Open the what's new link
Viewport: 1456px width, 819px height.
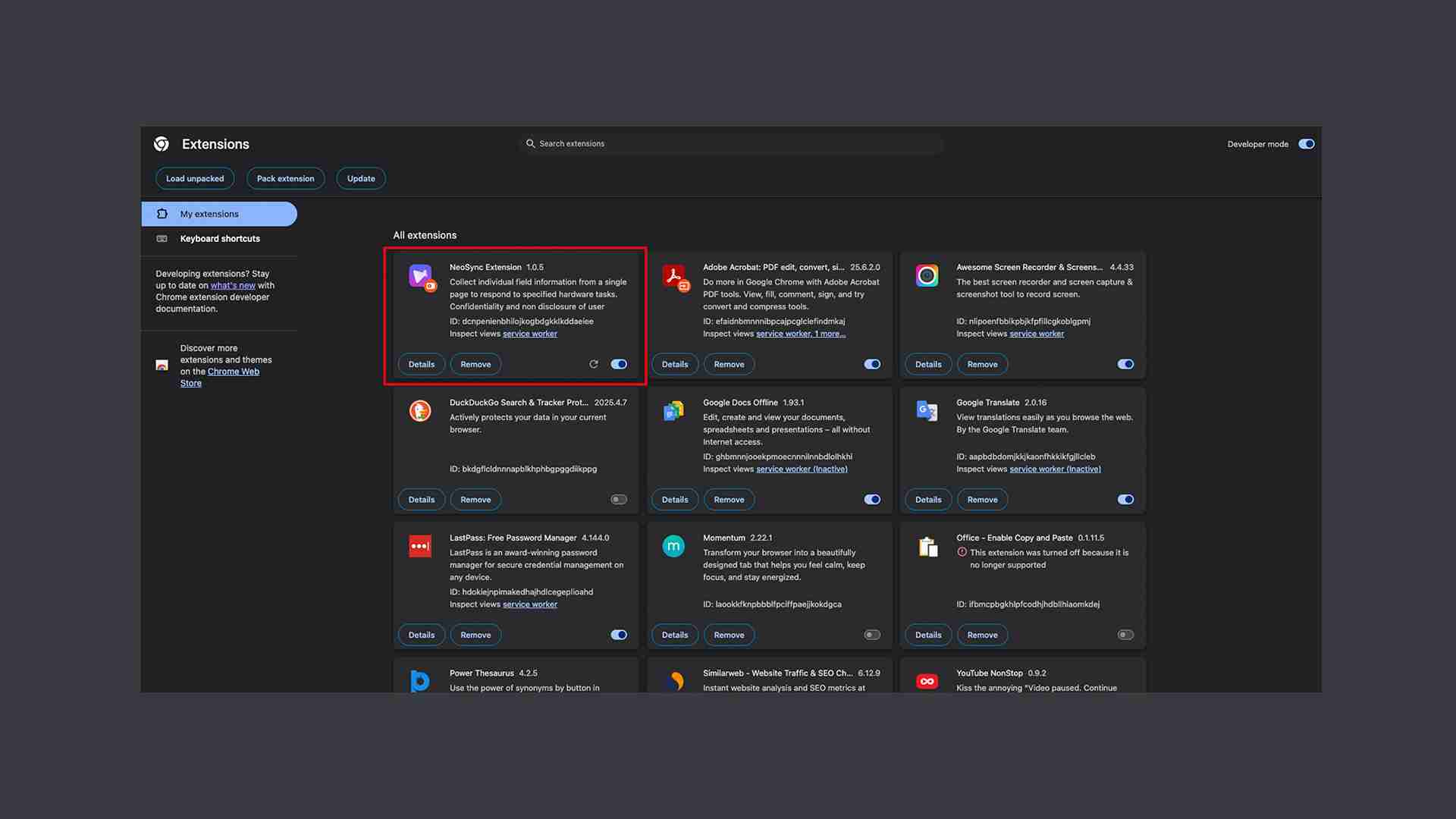coord(233,285)
